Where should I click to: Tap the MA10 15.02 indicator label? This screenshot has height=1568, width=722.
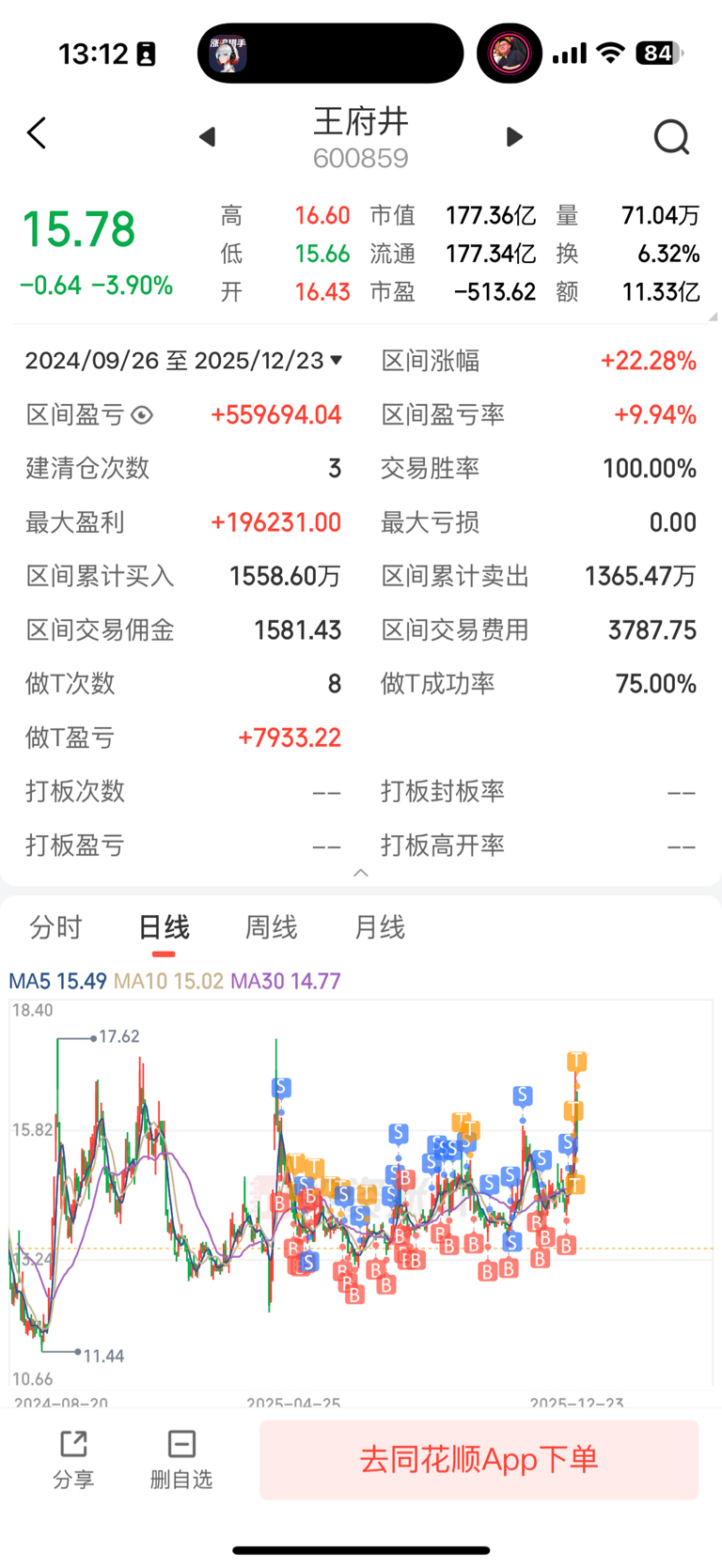tap(168, 982)
